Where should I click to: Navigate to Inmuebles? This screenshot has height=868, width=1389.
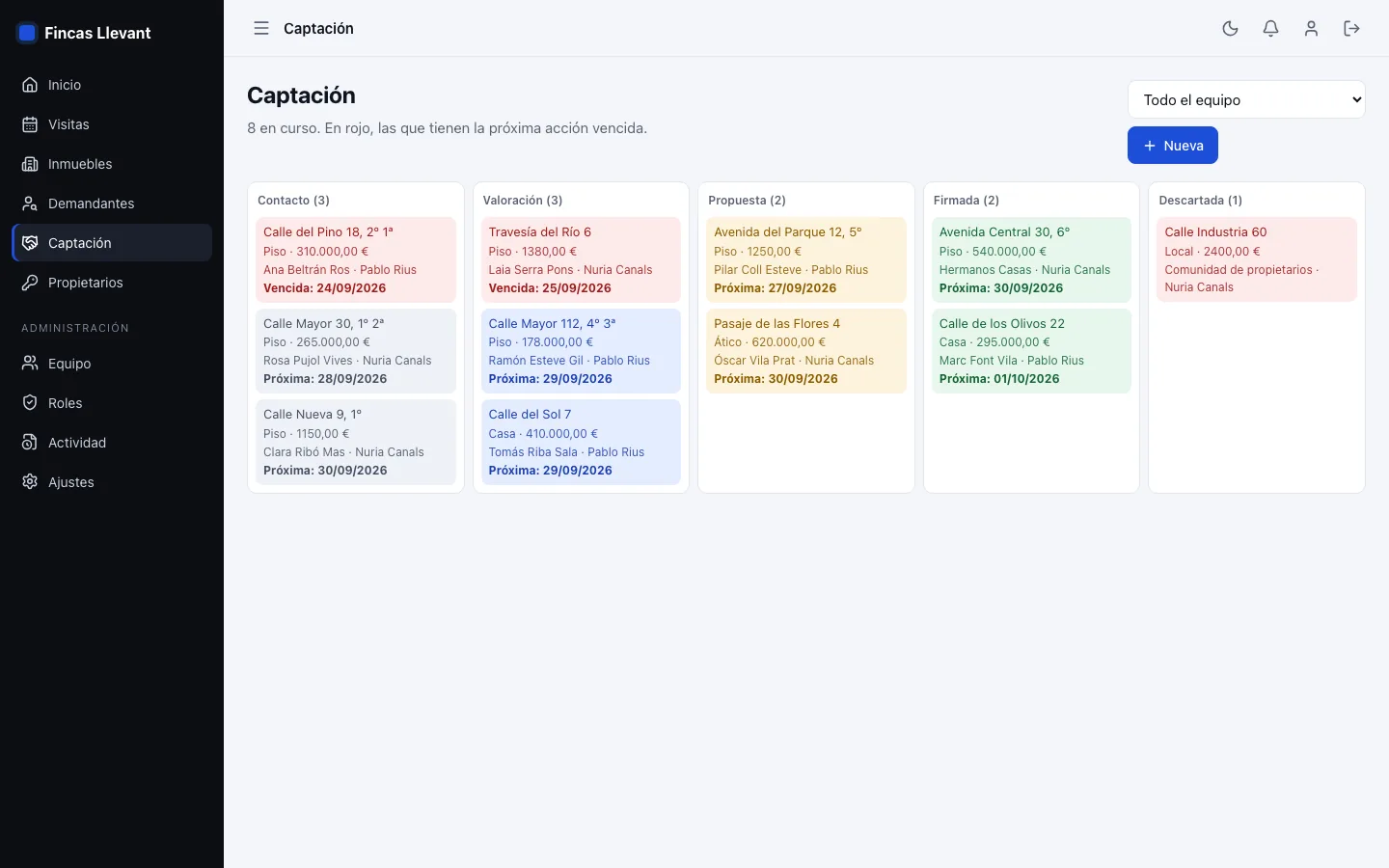point(112,164)
